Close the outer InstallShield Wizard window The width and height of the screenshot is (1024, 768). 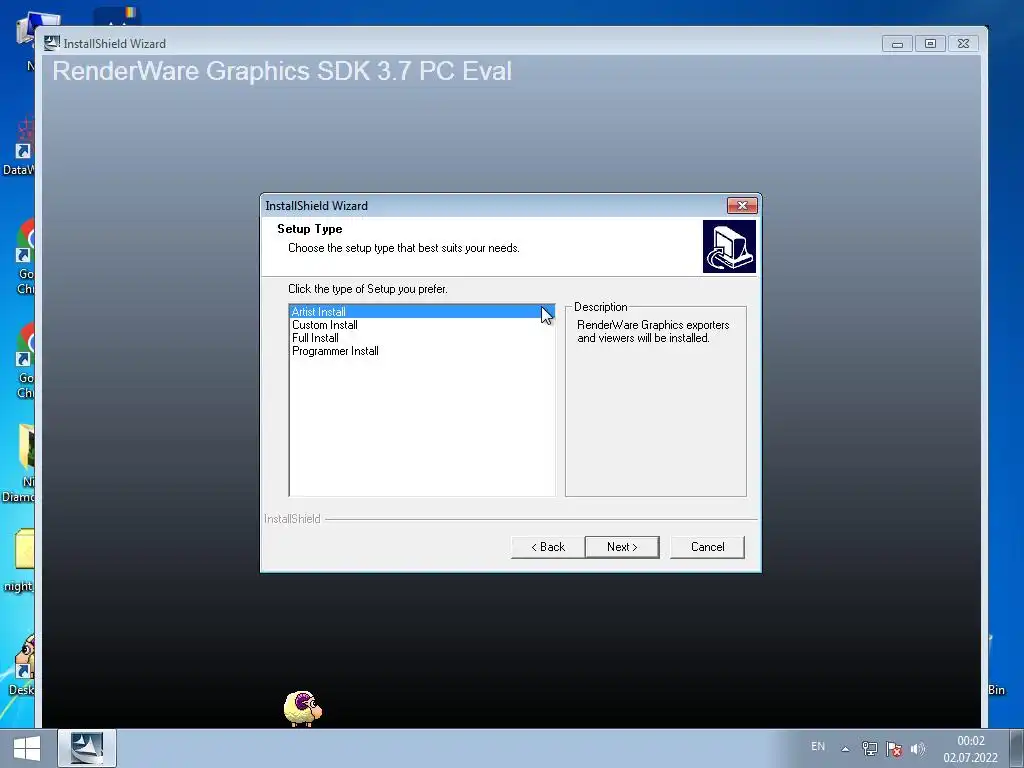pos(963,44)
